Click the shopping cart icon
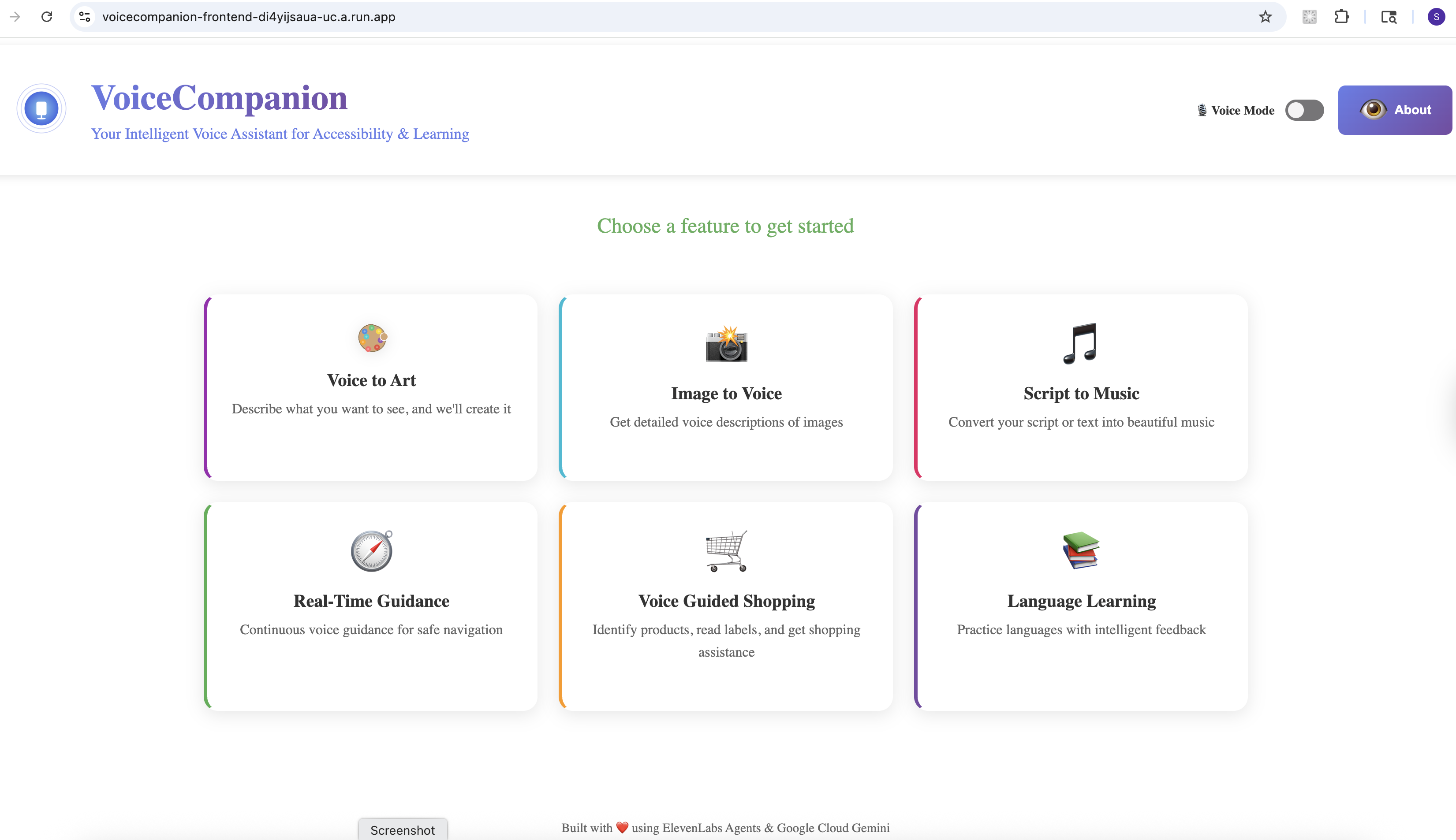This screenshot has height=840, width=1456. (x=726, y=551)
